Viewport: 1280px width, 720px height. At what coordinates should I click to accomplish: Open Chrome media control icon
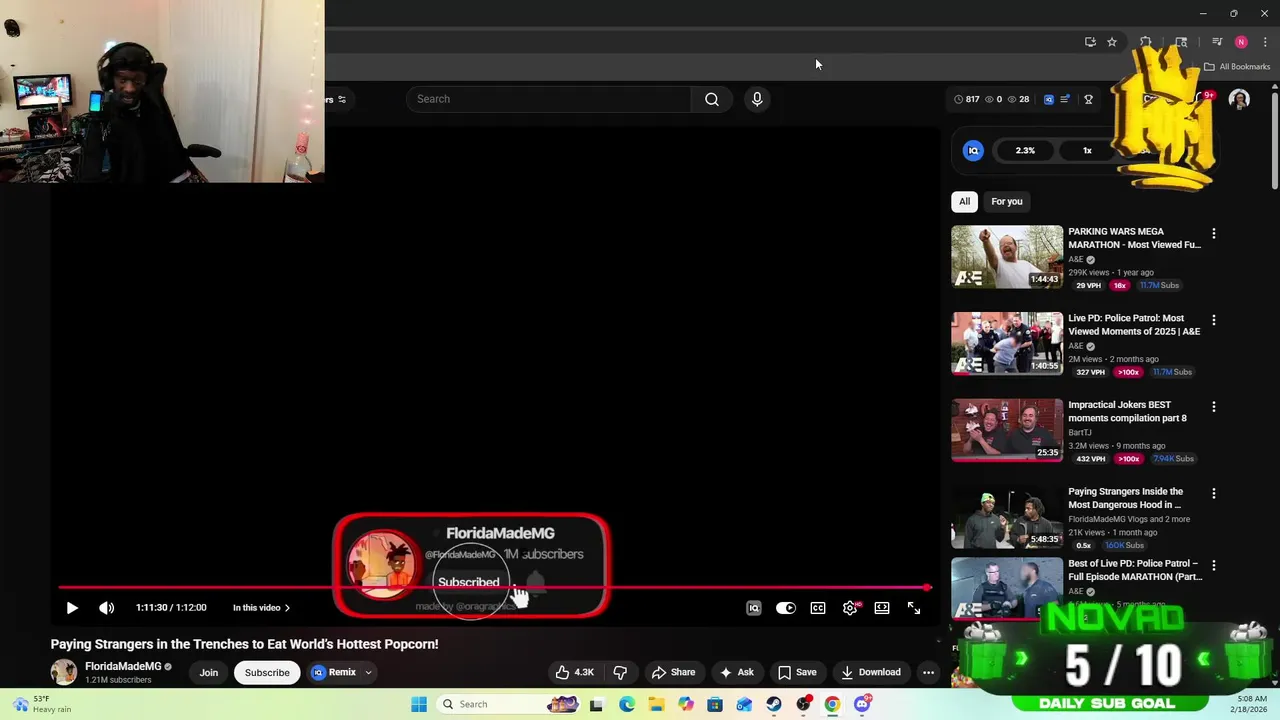[1217, 42]
